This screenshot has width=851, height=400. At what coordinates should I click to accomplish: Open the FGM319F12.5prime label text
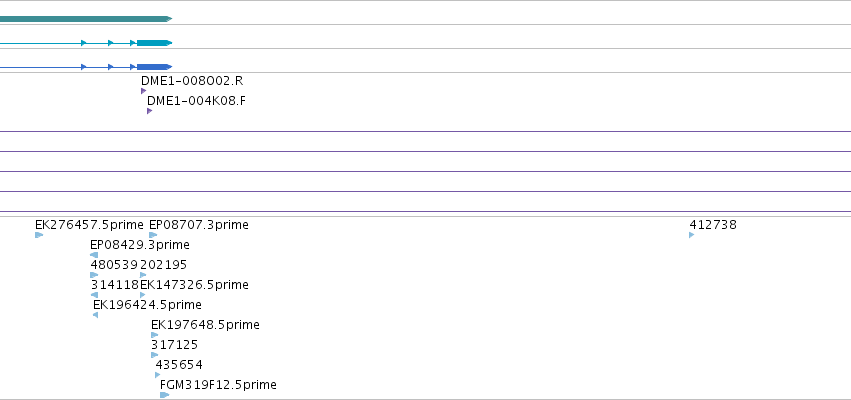point(218,385)
